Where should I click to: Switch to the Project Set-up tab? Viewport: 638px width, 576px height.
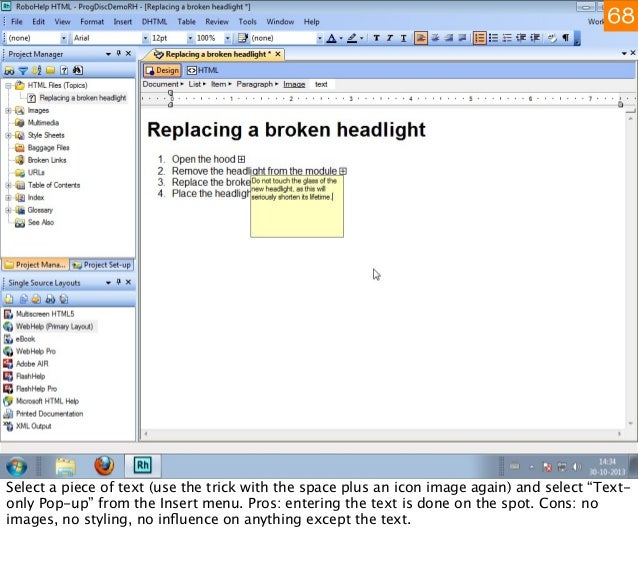pos(102,265)
